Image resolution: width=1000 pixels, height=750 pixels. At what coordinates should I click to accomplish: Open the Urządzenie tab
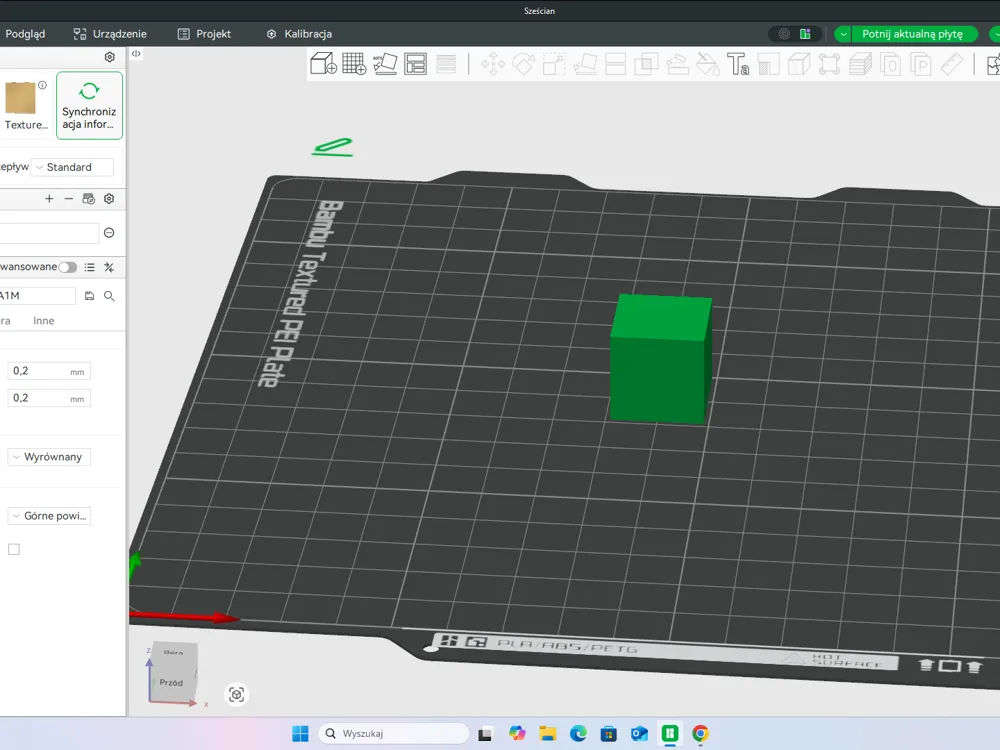[110, 34]
